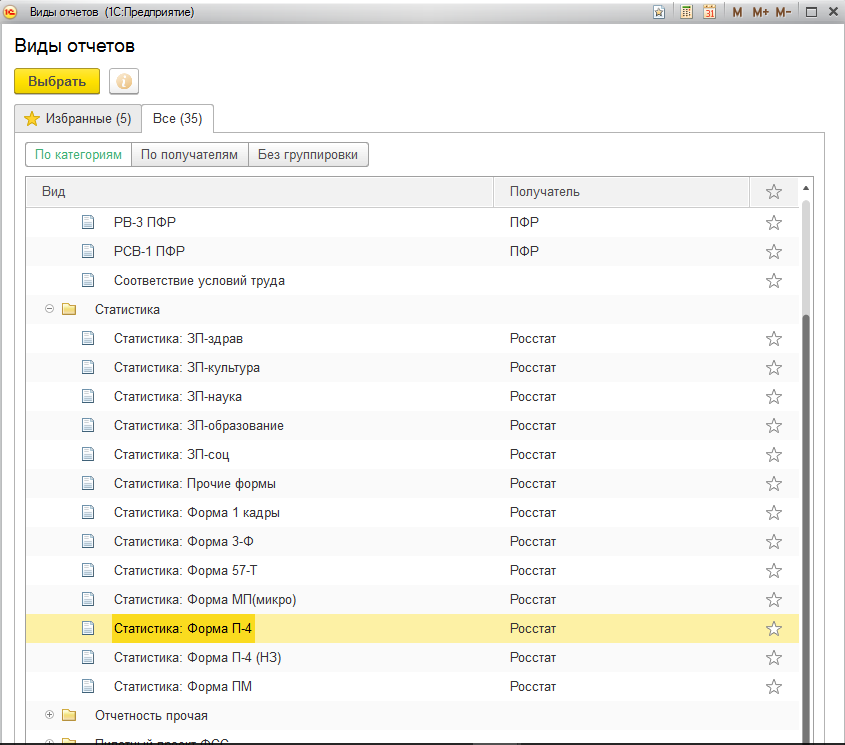Click the Получатель column header
The width and height of the screenshot is (845, 745).
[x=621, y=192]
